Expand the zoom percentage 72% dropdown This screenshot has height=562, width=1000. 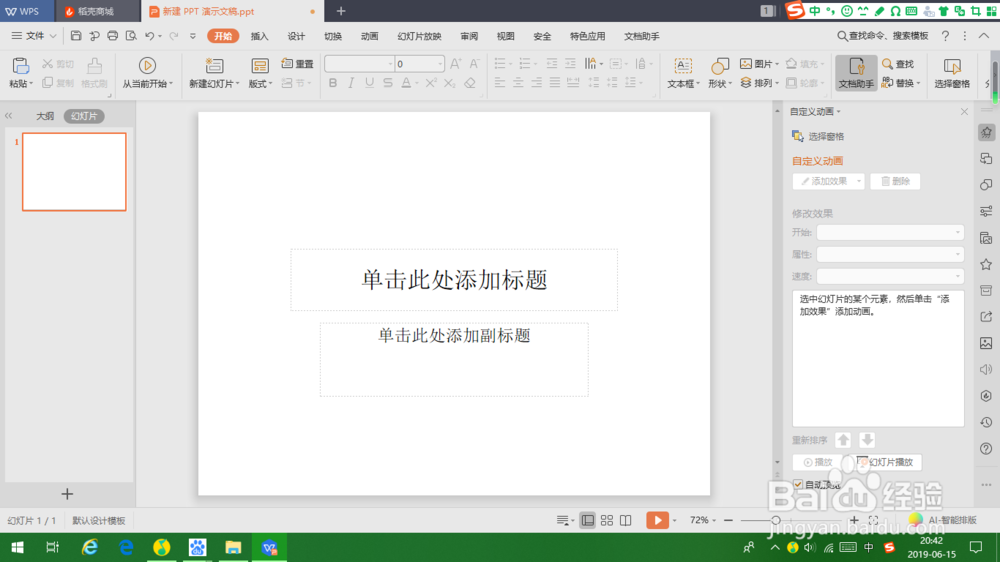point(714,521)
